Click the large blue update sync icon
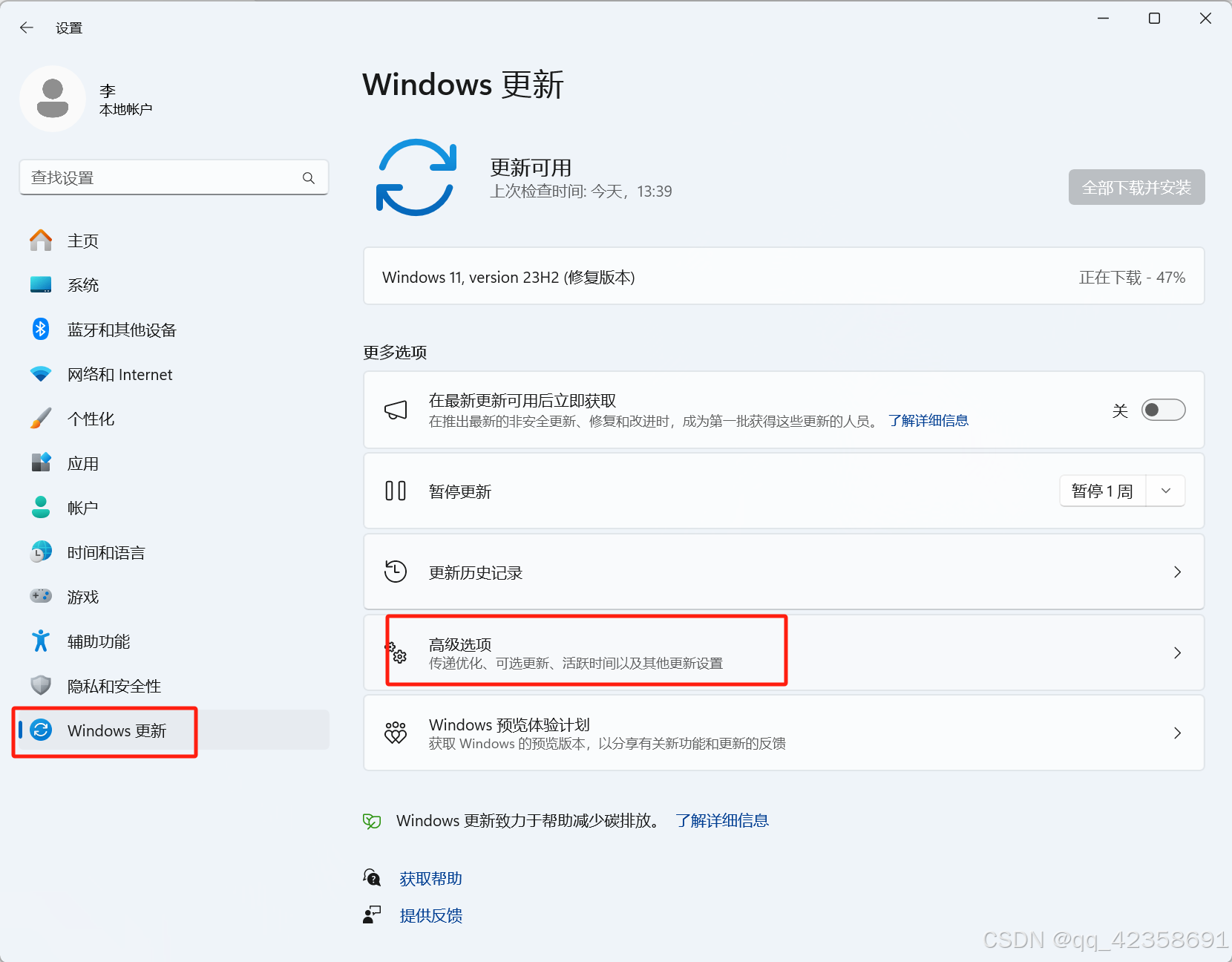The width and height of the screenshot is (1232, 962). pyautogui.click(x=416, y=177)
